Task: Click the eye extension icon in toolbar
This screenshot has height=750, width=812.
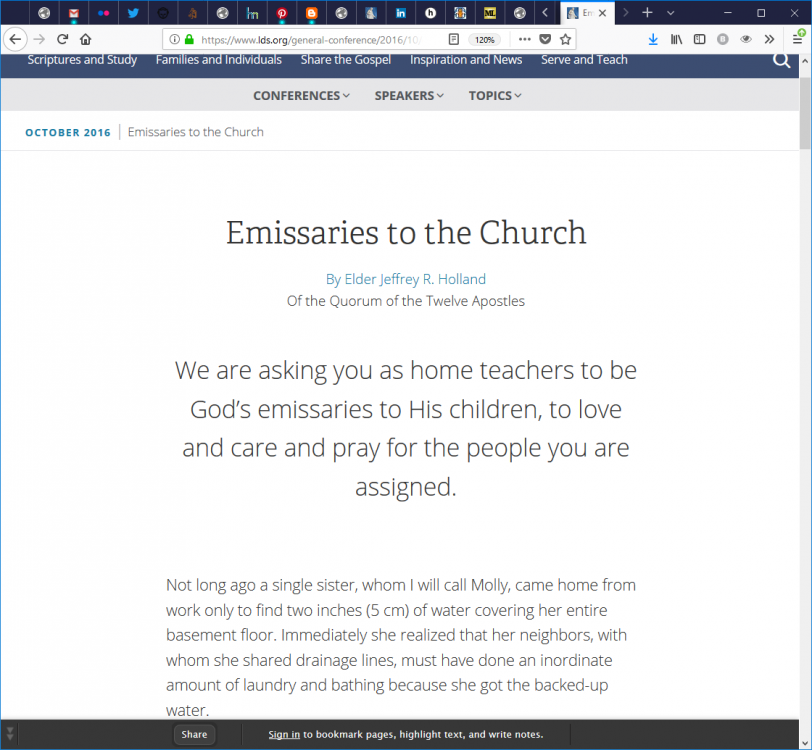Action: click(746, 39)
